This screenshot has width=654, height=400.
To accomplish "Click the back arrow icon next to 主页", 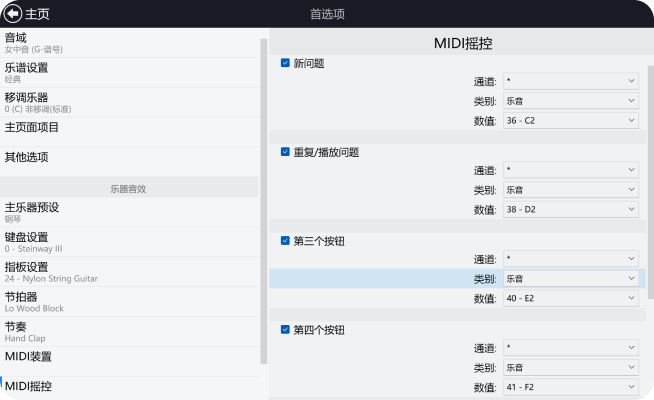I will [13, 14].
